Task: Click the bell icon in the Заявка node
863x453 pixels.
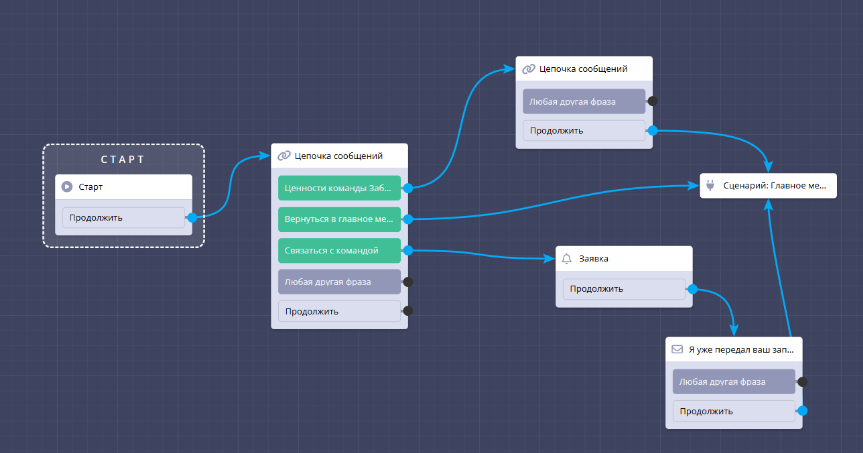Action: click(x=567, y=258)
